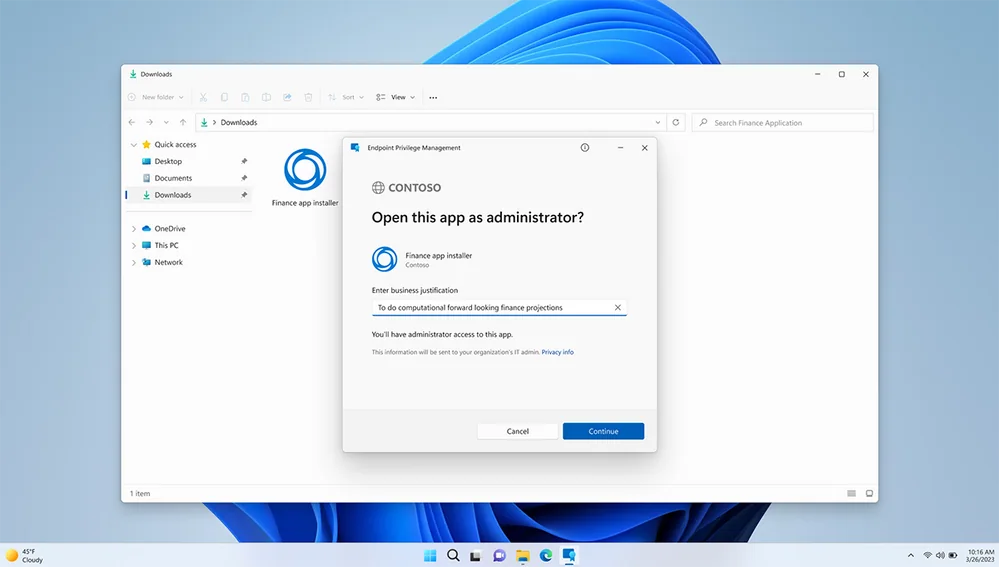Click the Search Finance Application box
This screenshot has height=567, width=999.
click(x=782, y=122)
